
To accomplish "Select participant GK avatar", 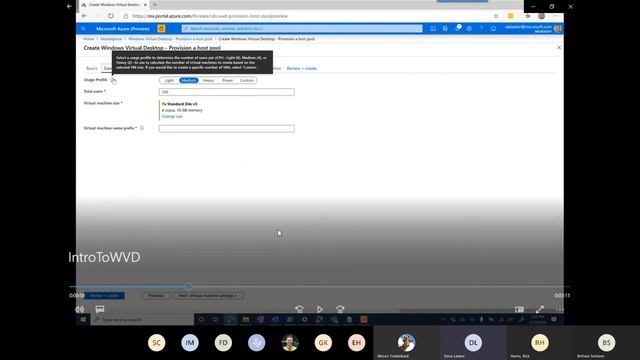I will (323, 343).
